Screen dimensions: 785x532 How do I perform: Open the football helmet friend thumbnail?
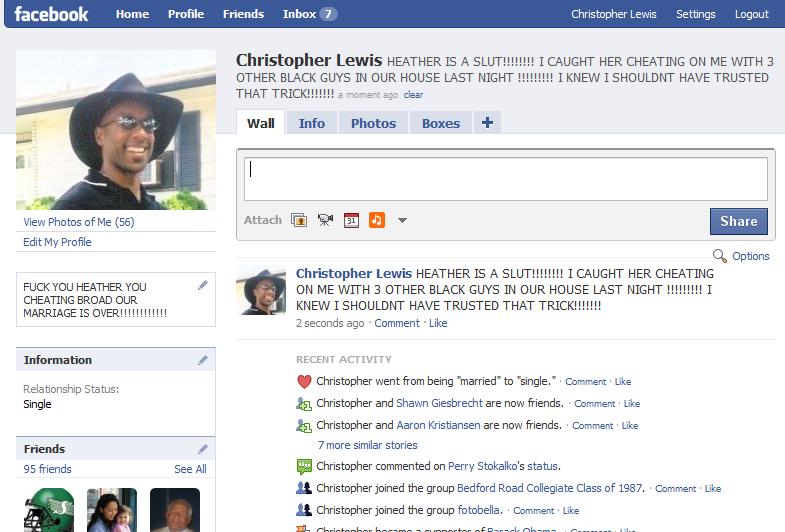coord(49,510)
